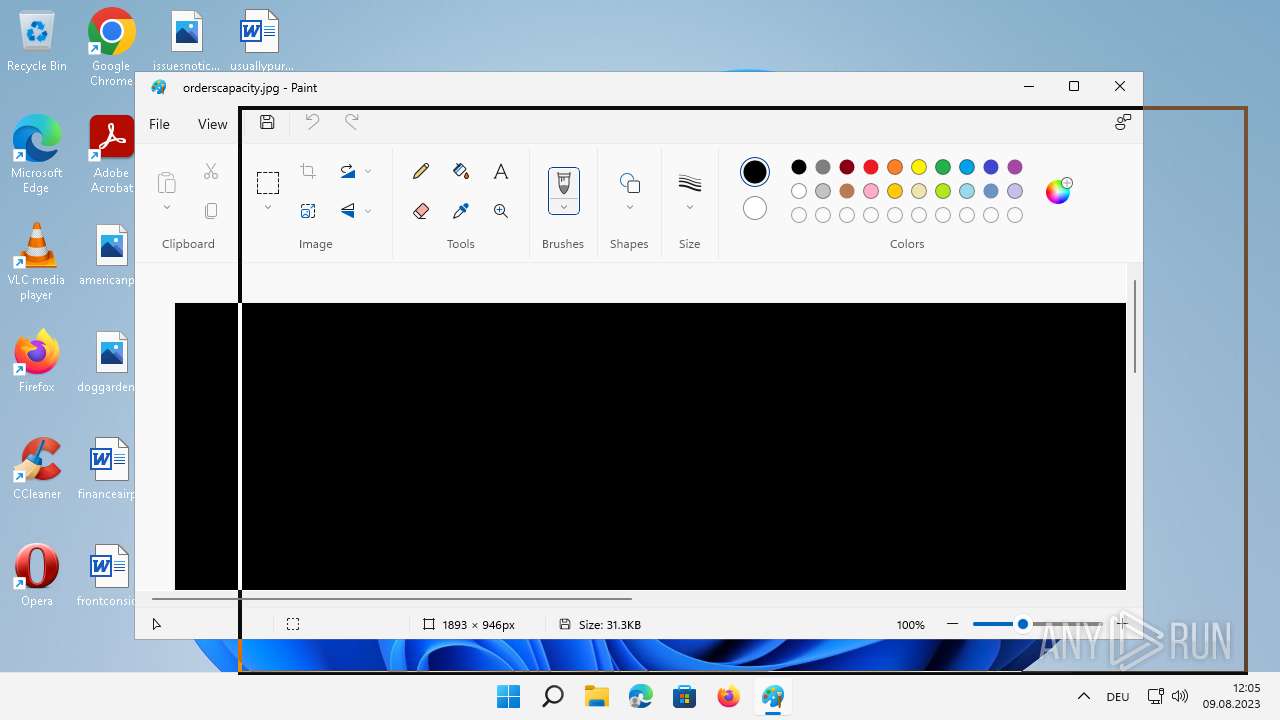
Task: Choose the rectangular Select tool
Action: point(268,182)
